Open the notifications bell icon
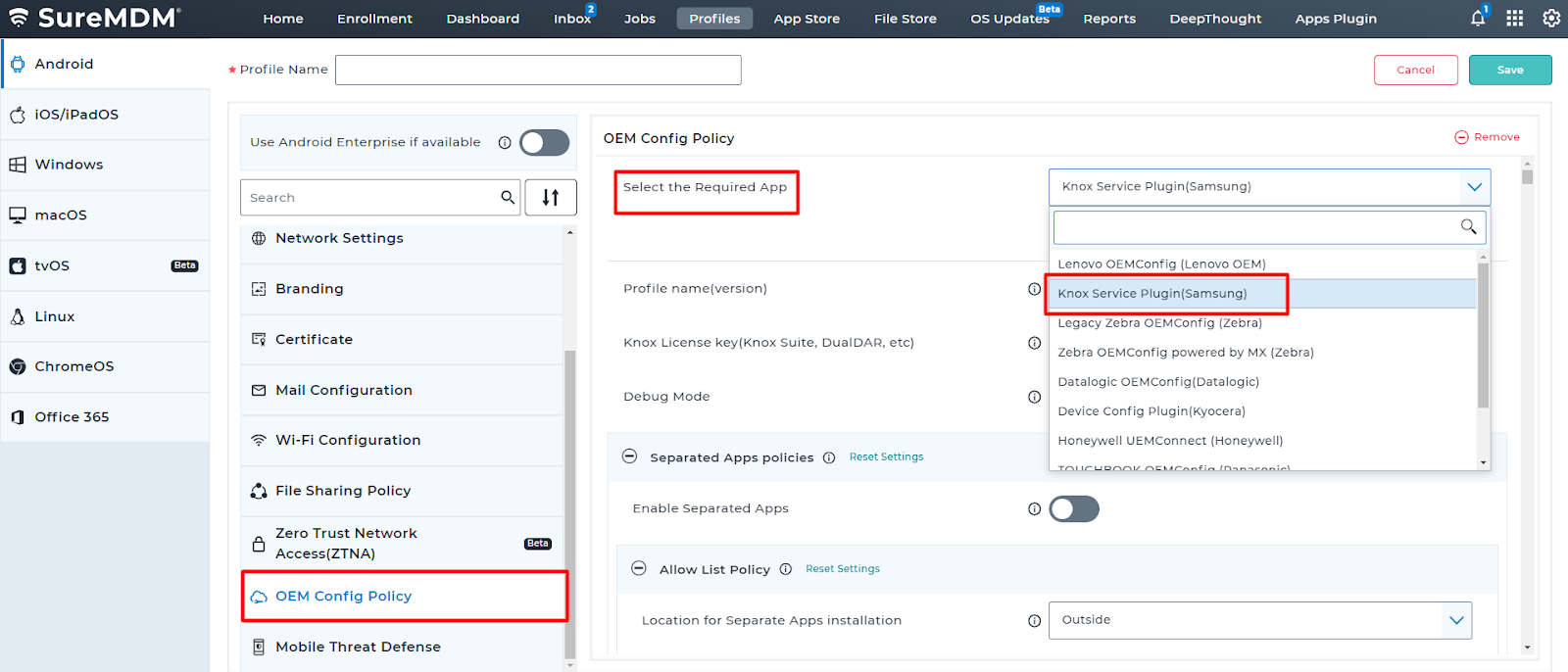Image resolution: width=1568 pixels, height=672 pixels. coord(1478,18)
